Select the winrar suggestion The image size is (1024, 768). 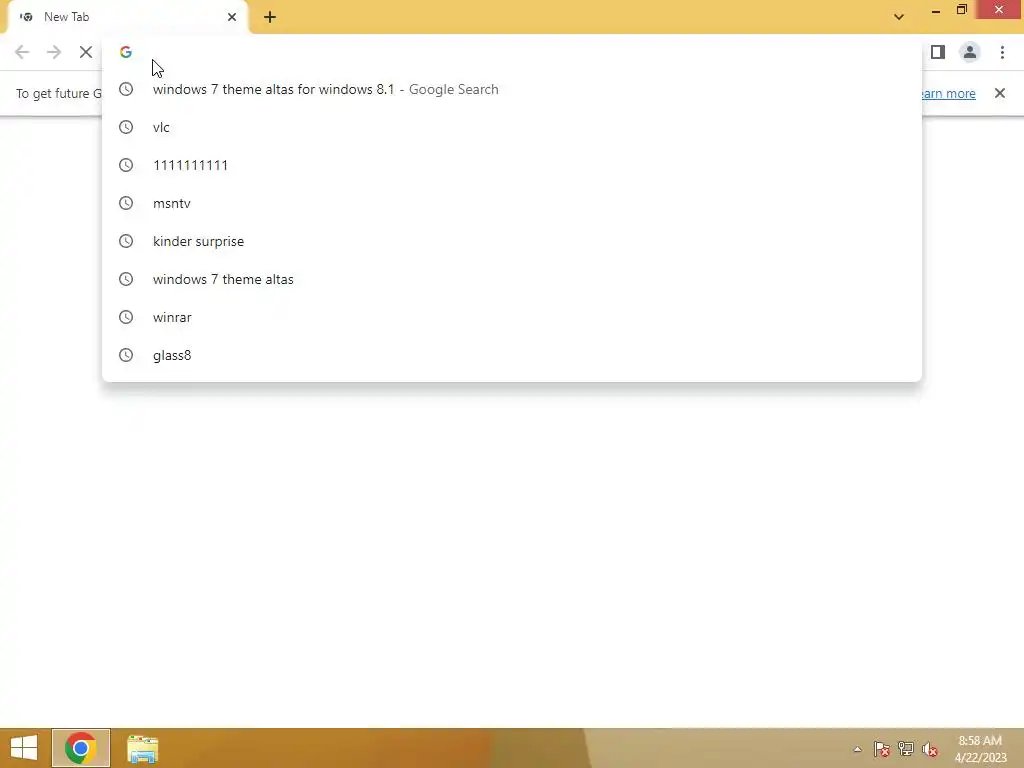pos(512,317)
